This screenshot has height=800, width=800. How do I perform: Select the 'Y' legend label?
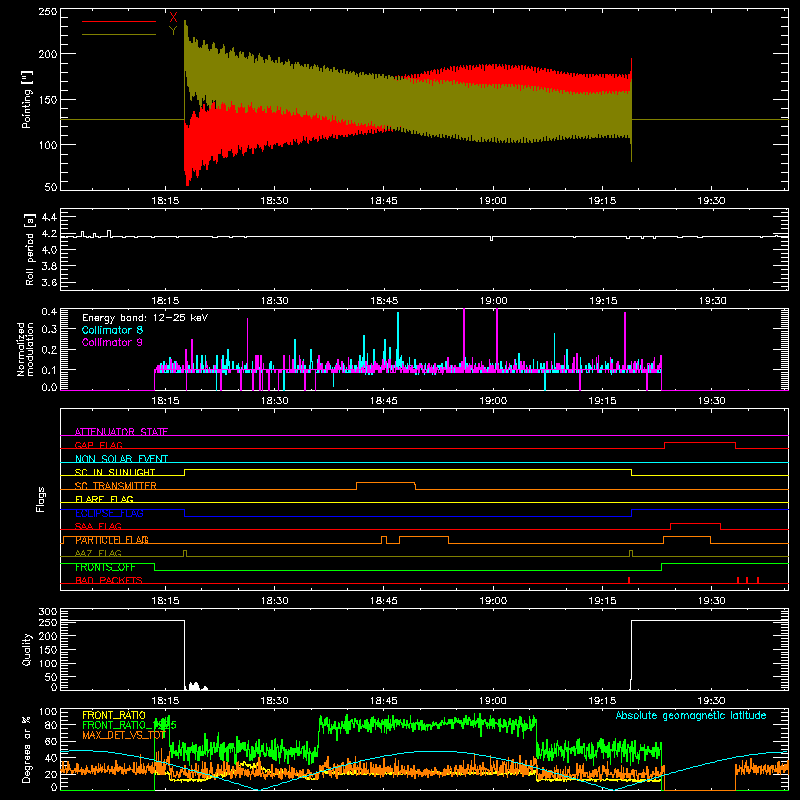pos(173,31)
